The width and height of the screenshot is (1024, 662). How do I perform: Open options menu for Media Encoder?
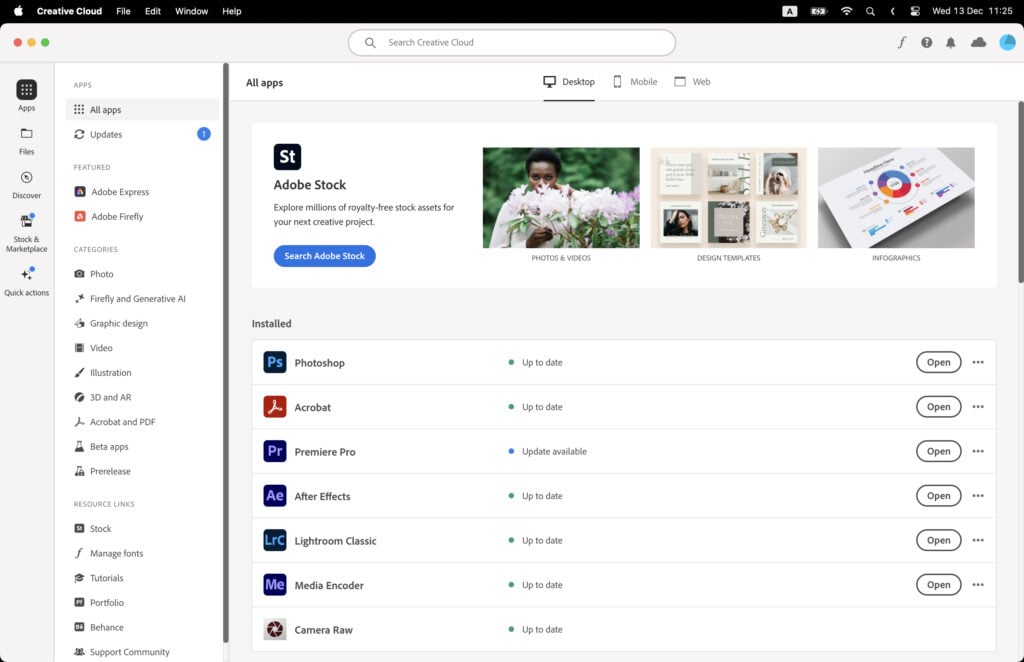[978, 584]
